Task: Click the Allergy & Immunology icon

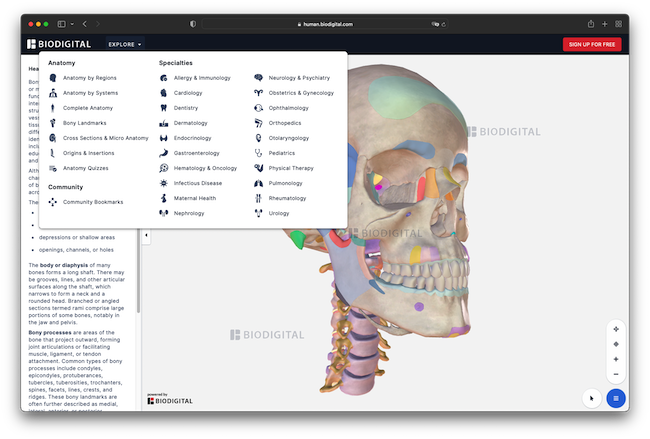Action: pyautogui.click(x=164, y=78)
